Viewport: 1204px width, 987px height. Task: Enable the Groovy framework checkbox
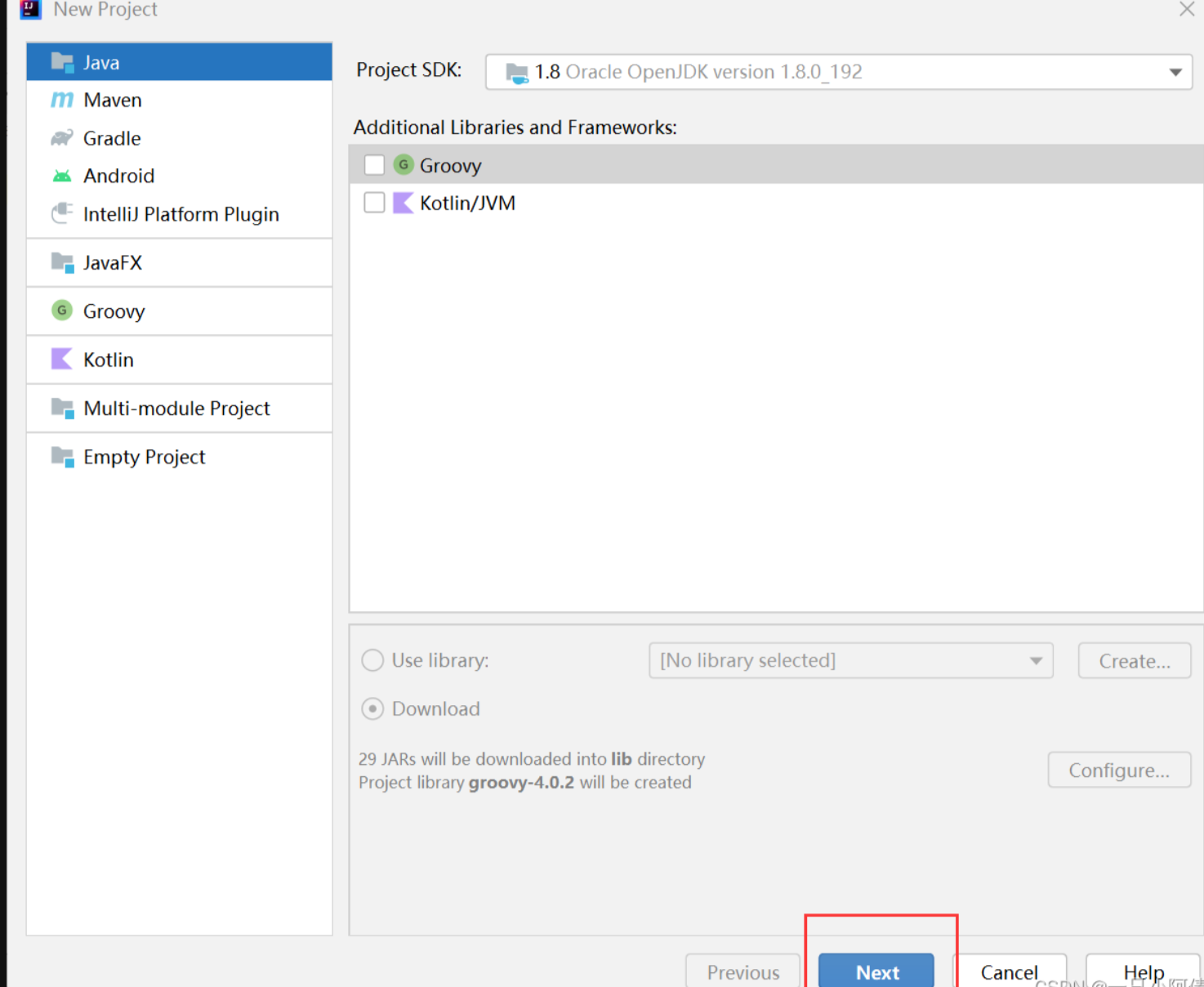(x=374, y=165)
